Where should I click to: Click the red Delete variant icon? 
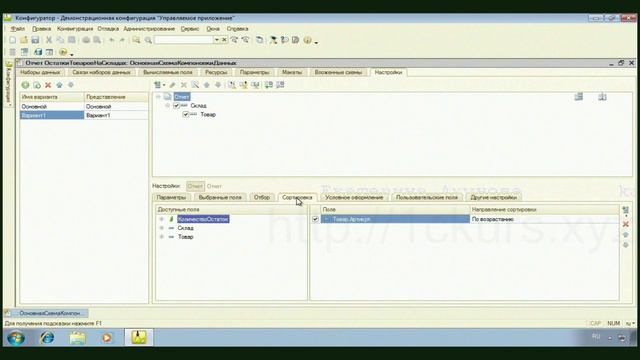tap(48, 85)
